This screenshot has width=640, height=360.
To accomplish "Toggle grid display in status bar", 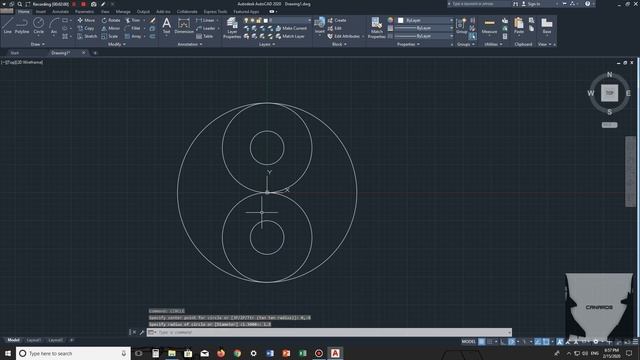I will click(482, 342).
